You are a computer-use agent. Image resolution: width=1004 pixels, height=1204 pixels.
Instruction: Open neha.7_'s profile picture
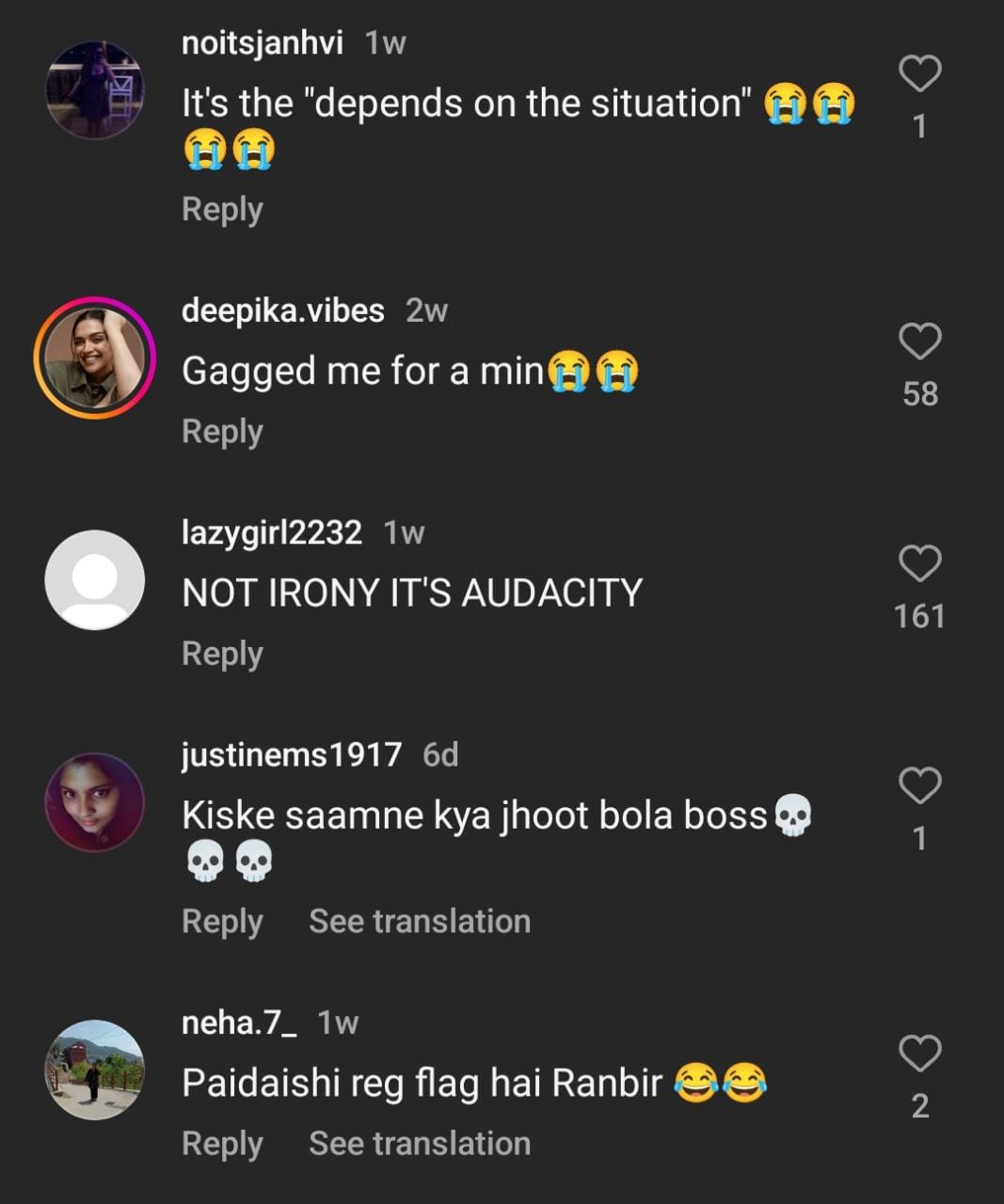click(95, 1069)
